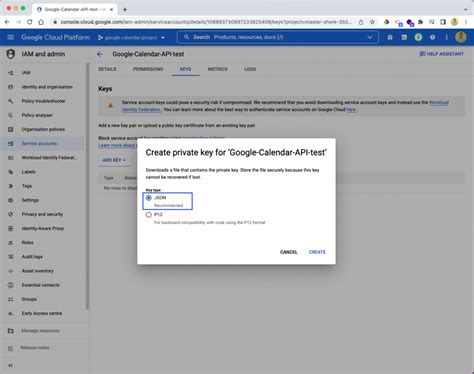474x374 pixels.
Task: Open Early Access centre in sidebar
Action: (42, 314)
